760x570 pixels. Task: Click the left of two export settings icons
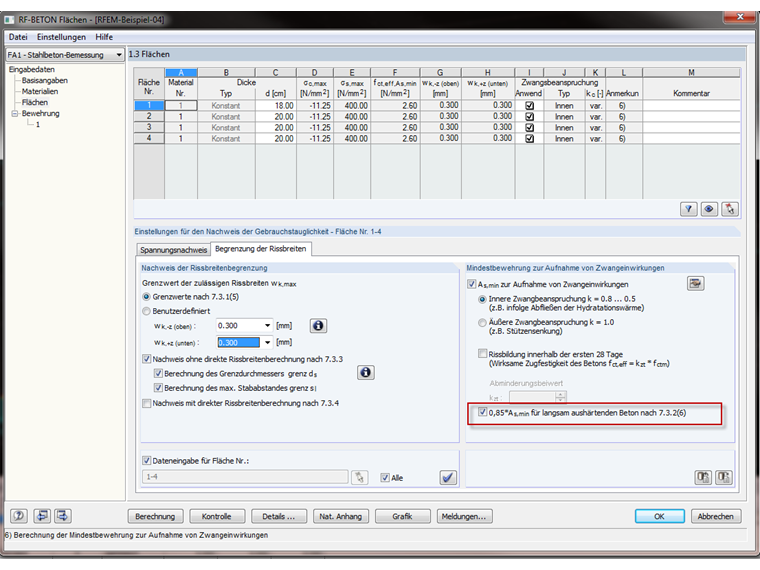[703, 477]
